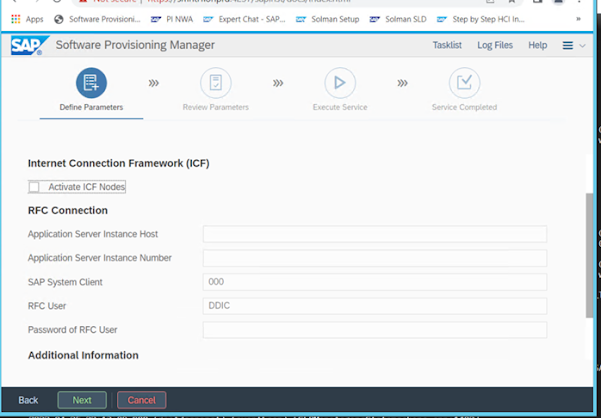Open the Review Parameters step icon
The image size is (601, 418).
click(x=215, y=83)
